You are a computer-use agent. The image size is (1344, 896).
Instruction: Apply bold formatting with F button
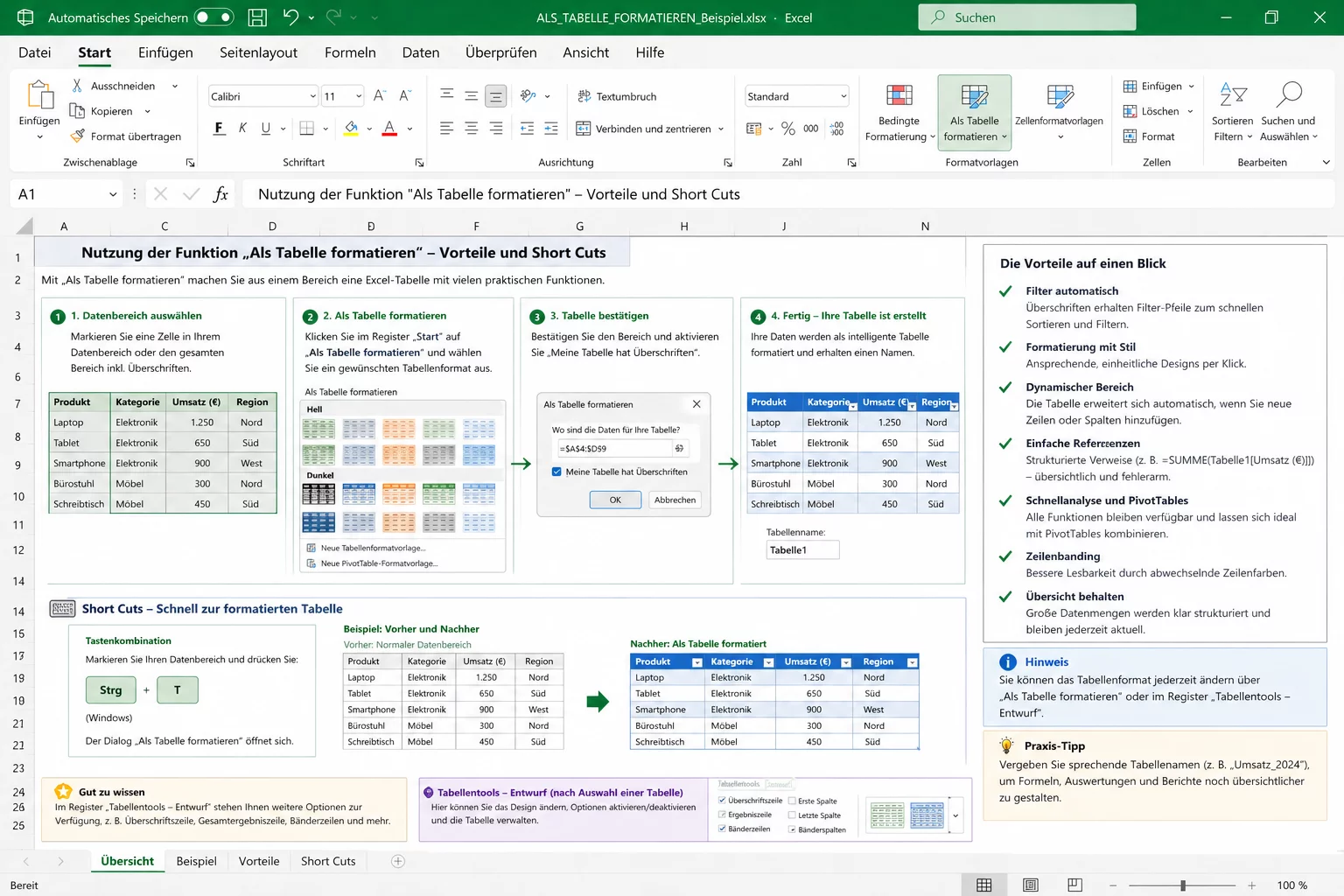pyautogui.click(x=219, y=129)
